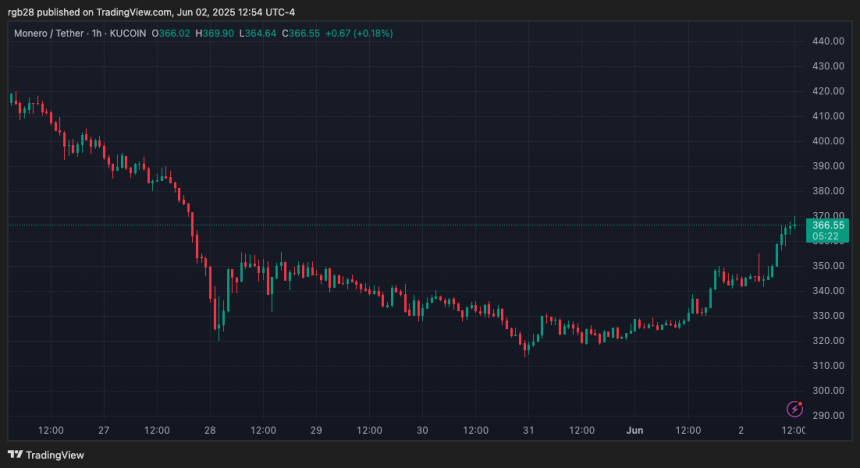Click the 440.00 price axis label
Viewport: 860px width, 468px height.
click(x=828, y=41)
